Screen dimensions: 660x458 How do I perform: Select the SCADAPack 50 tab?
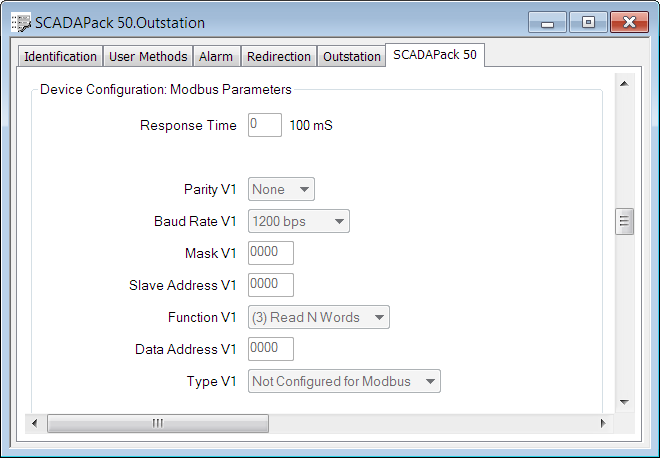[435, 55]
